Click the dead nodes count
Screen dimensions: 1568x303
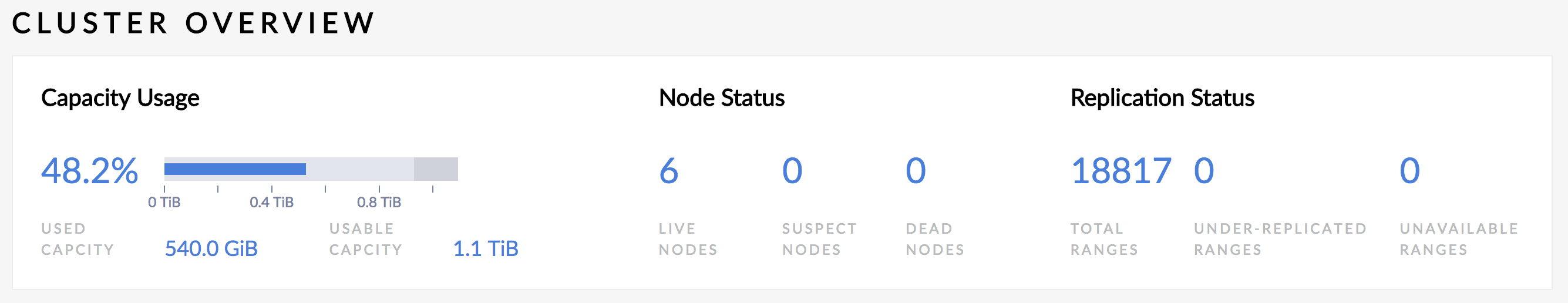916,171
